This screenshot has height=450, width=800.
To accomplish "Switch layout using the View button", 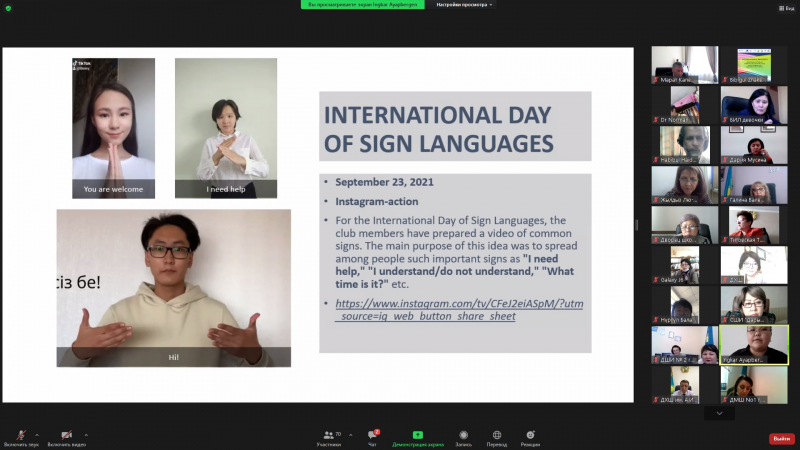I will click(x=786, y=5).
